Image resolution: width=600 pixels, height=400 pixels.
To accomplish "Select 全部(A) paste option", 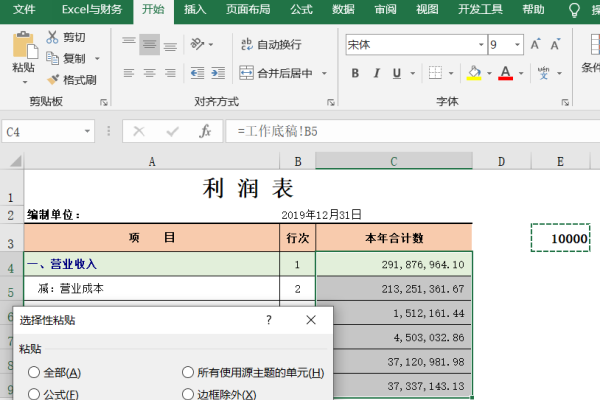I will (x=54, y=372).
